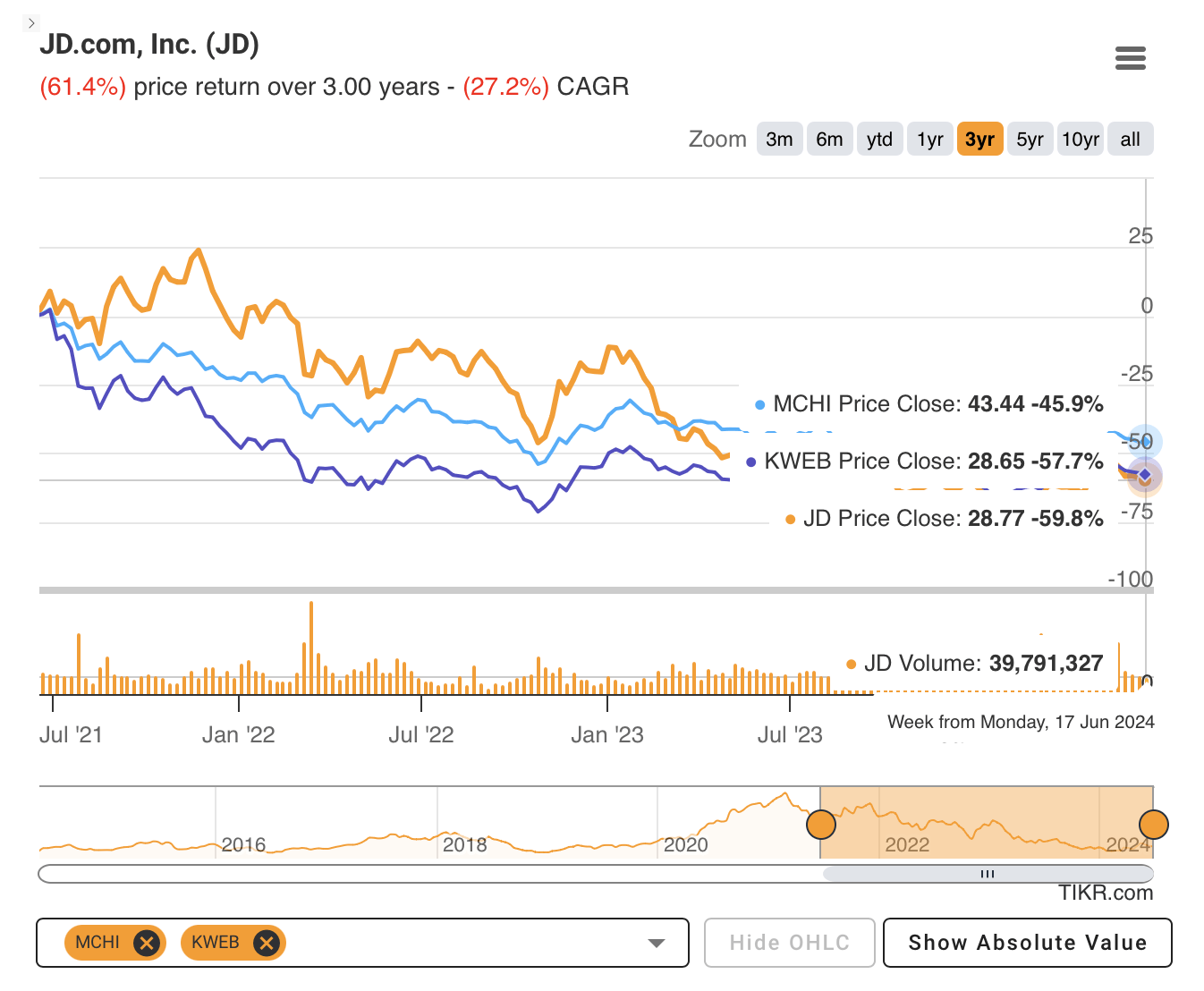Open the TIKR.com link
The image size is (1204, 991).
(x=1109, y=893)
